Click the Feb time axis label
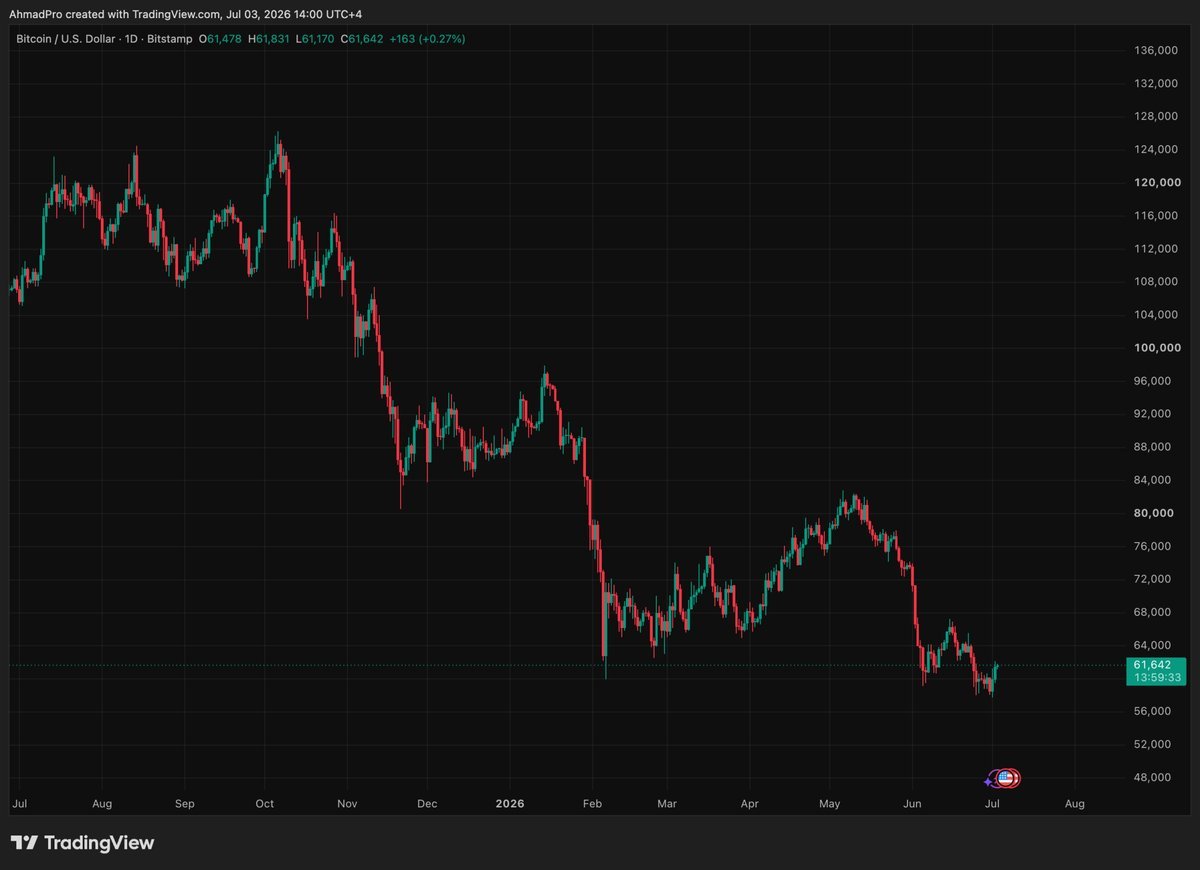1200x870 pixels. coord(592,803)
